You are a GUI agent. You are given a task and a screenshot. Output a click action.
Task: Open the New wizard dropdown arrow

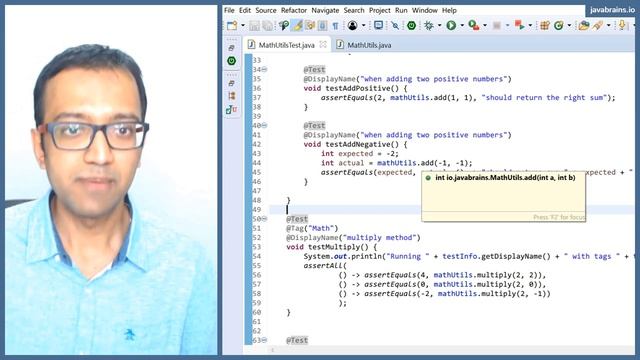pos(243,26)
